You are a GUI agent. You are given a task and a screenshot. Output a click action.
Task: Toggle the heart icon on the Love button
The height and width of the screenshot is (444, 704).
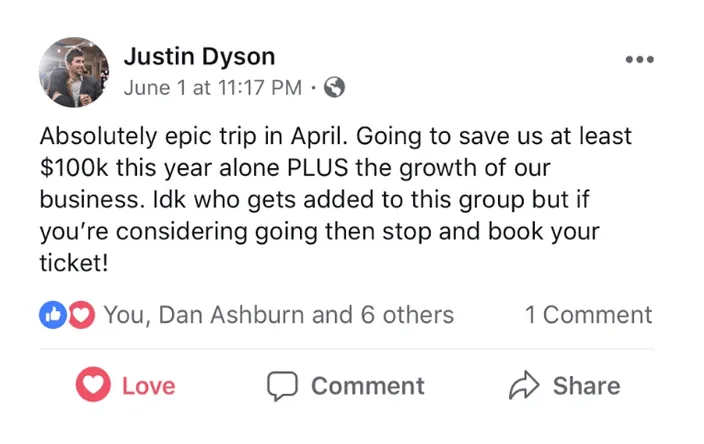[x=93, y=386]
